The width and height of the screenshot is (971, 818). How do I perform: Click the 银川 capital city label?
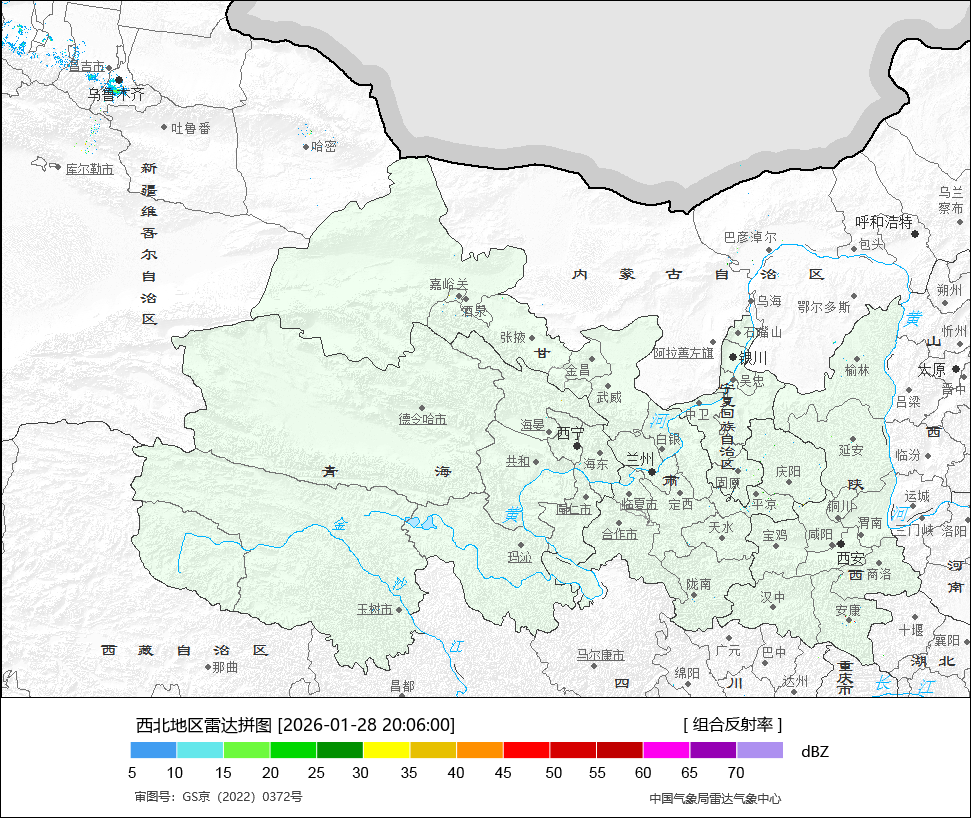[754, 358]
